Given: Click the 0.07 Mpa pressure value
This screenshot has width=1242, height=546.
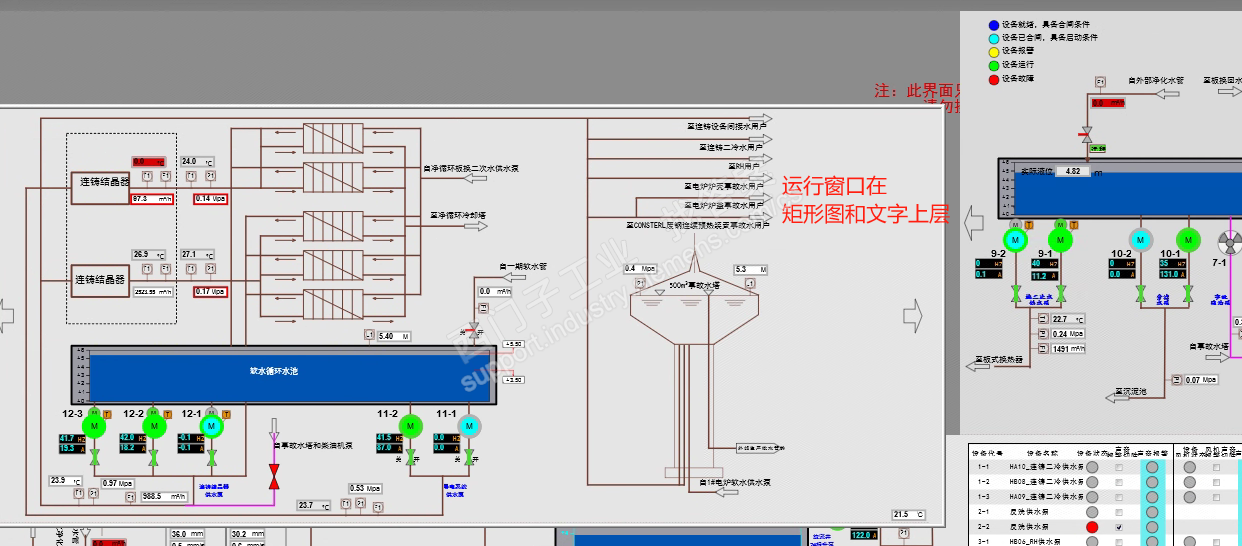Looking at the screenshot, I should 1203,380.
